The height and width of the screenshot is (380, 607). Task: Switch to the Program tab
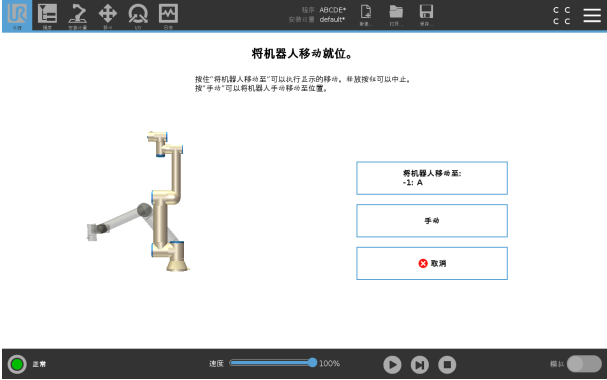(x=47, y=15)
